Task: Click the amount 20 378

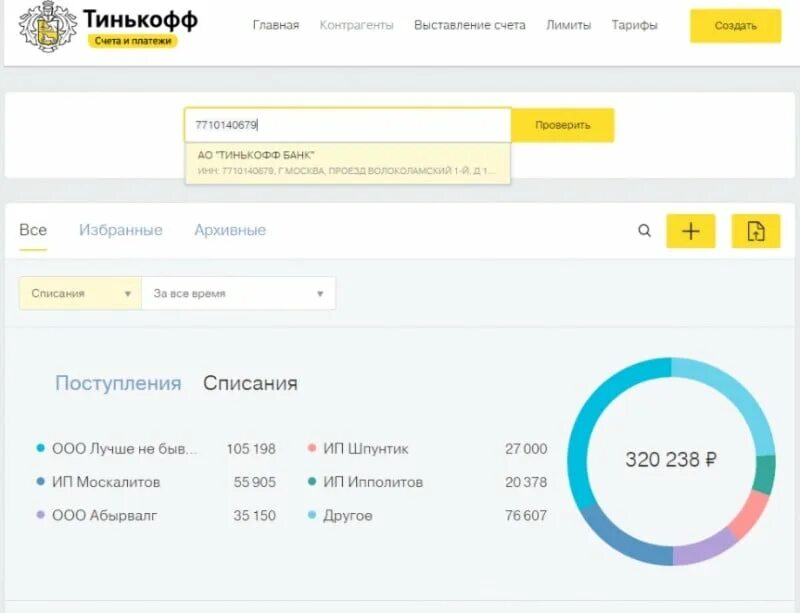Action: (x=526, y=482)
